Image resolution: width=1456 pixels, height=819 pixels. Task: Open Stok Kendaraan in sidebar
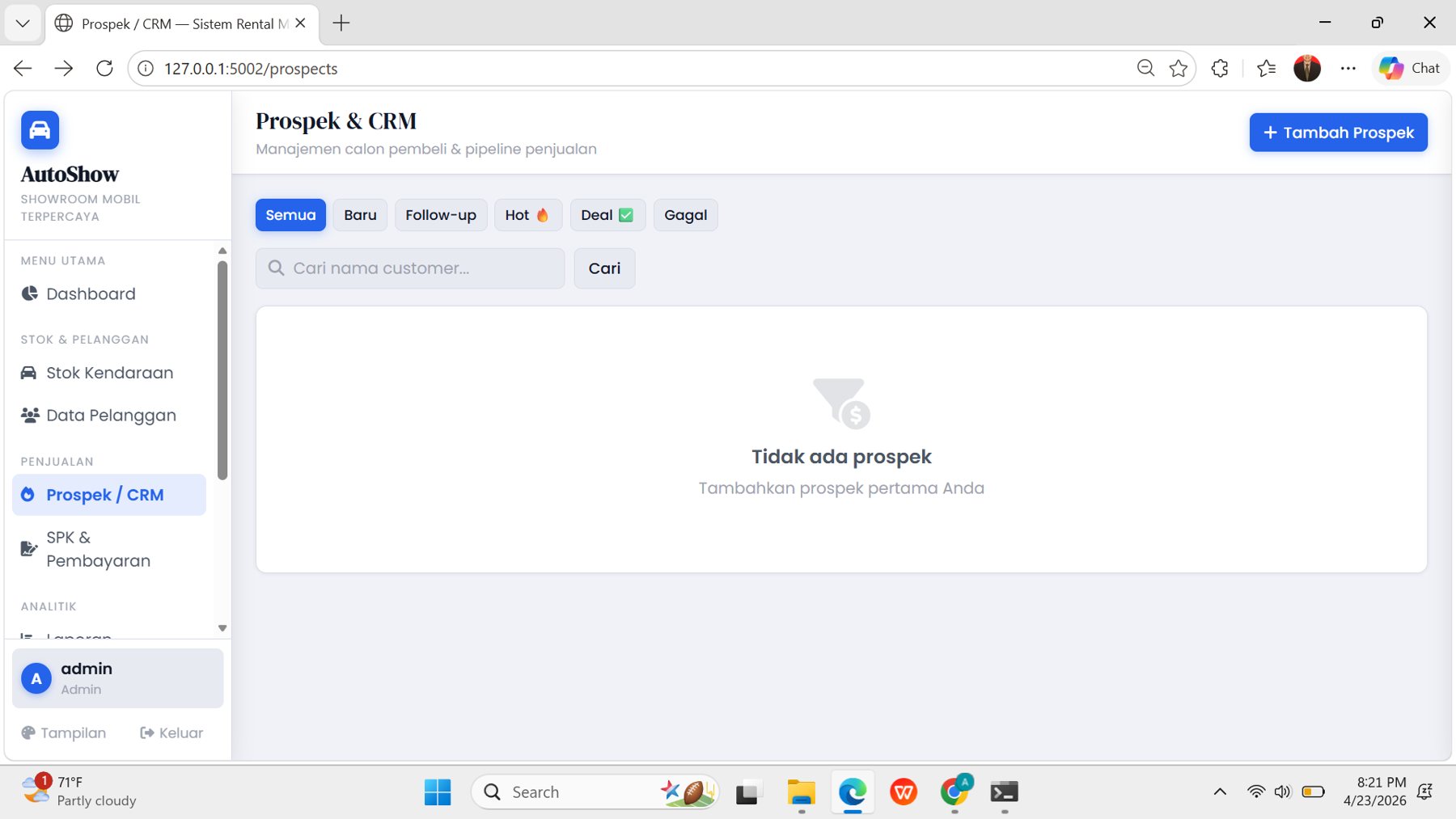pos(109,373)
